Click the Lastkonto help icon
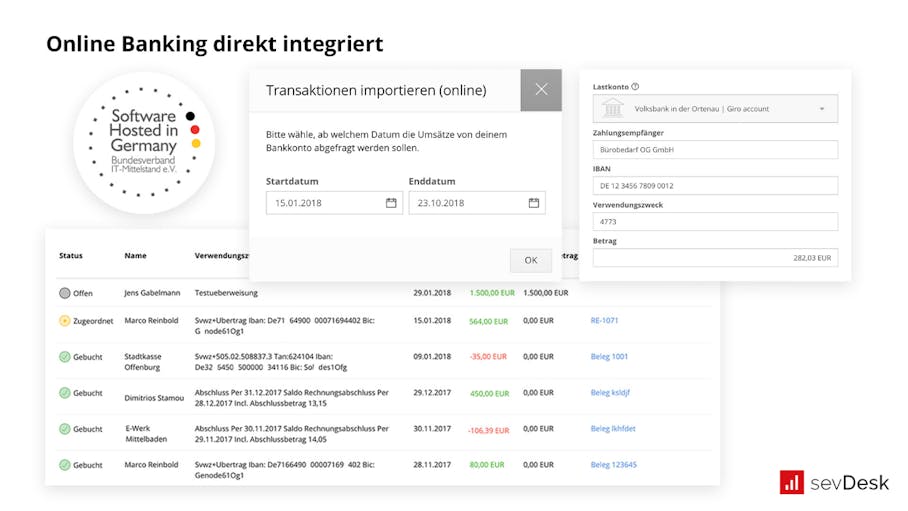The height and width of the screenshot is (511, 908). tap(635, 86)
